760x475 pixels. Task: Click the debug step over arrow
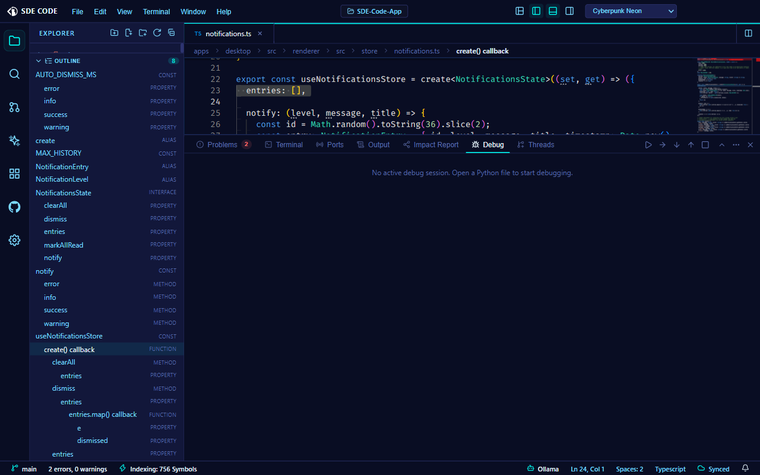pos(662,144)
